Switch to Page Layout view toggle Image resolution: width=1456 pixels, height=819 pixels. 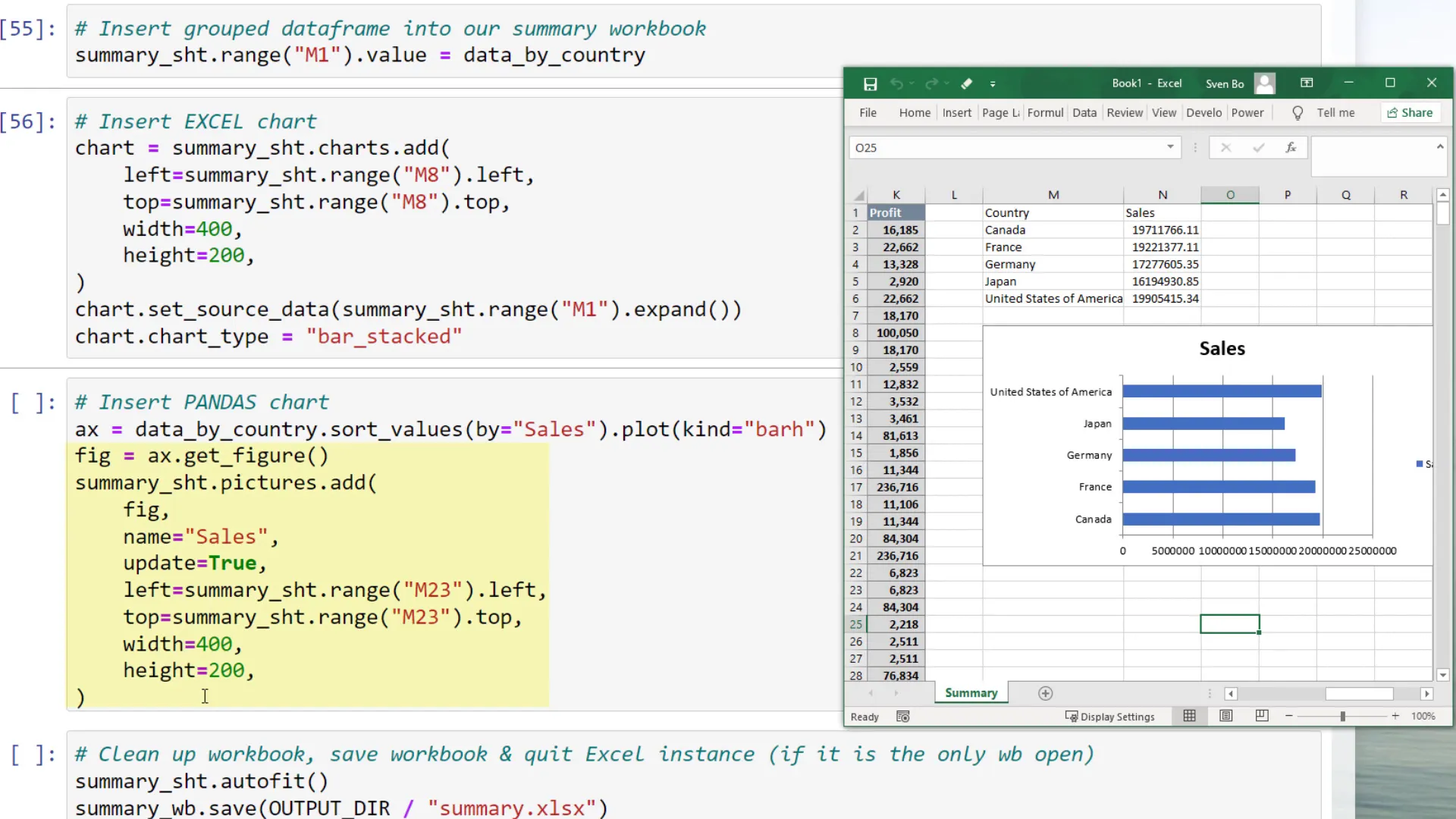tap(1226, 716)
